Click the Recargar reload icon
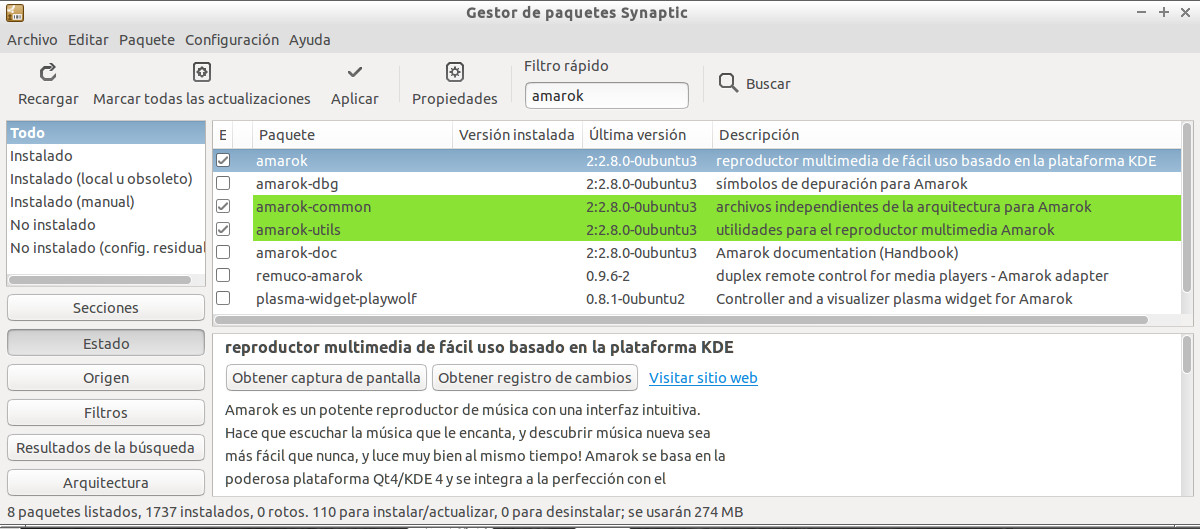1200x529 pixels. (48, 72)
